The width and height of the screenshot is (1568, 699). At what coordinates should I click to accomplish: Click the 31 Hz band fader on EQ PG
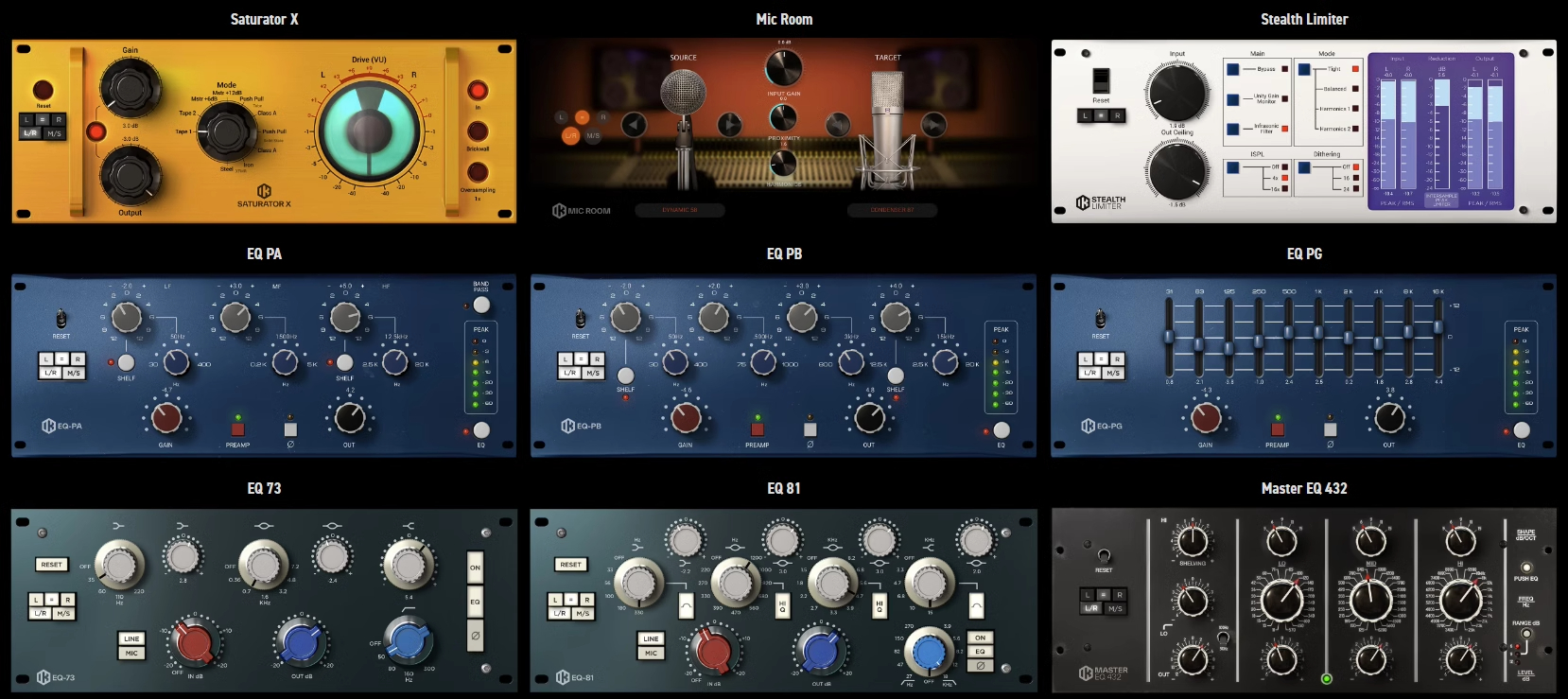pyautogui.click(x=1170, y=338)
